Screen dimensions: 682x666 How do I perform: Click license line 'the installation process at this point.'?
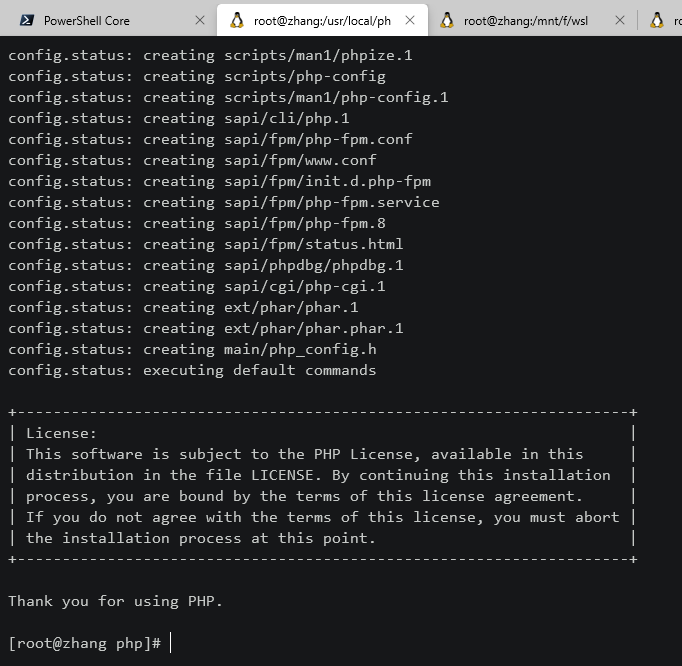click(x=201, y=538)
